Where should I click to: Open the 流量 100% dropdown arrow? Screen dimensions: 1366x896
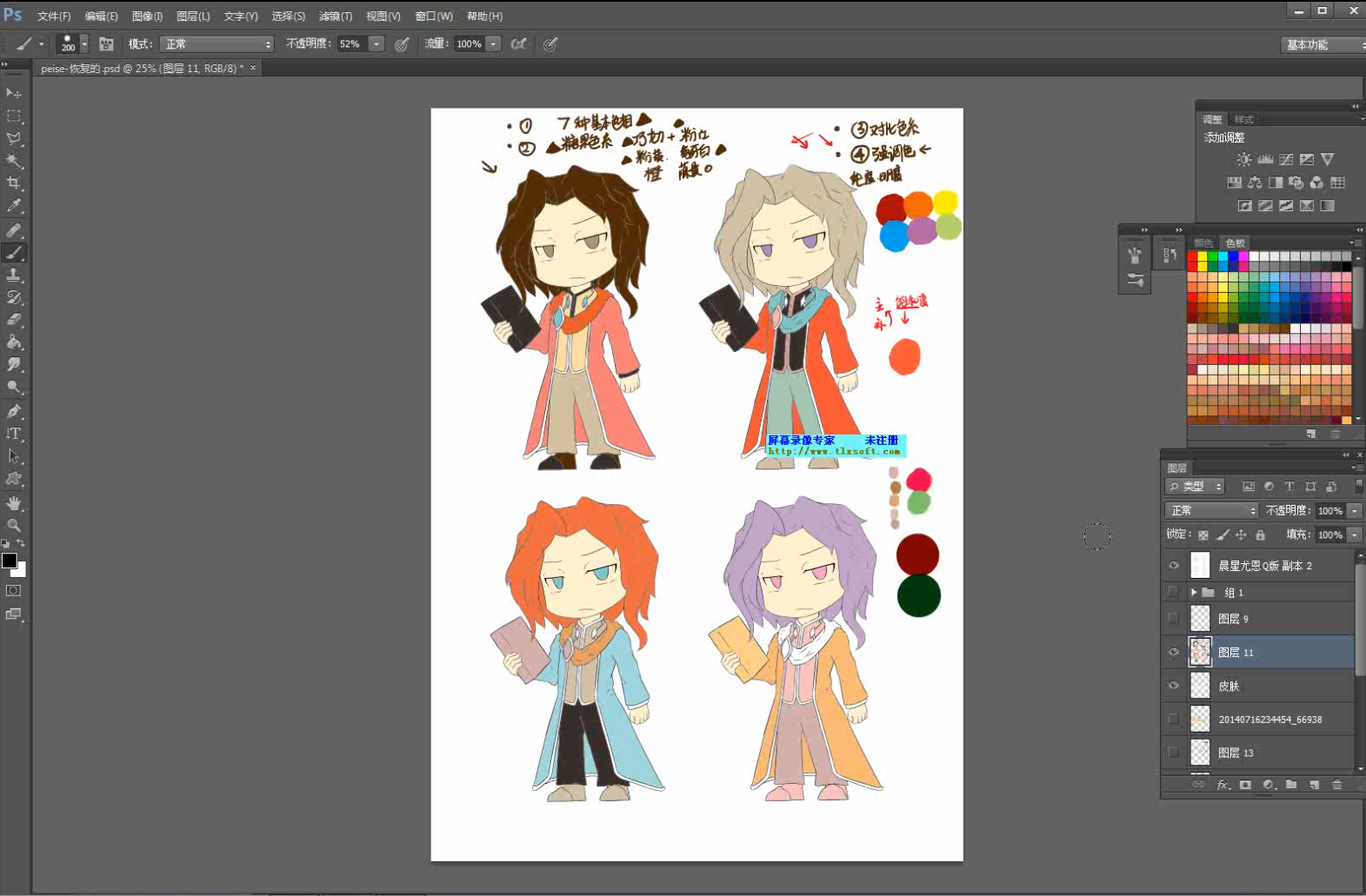coord(494,44)
